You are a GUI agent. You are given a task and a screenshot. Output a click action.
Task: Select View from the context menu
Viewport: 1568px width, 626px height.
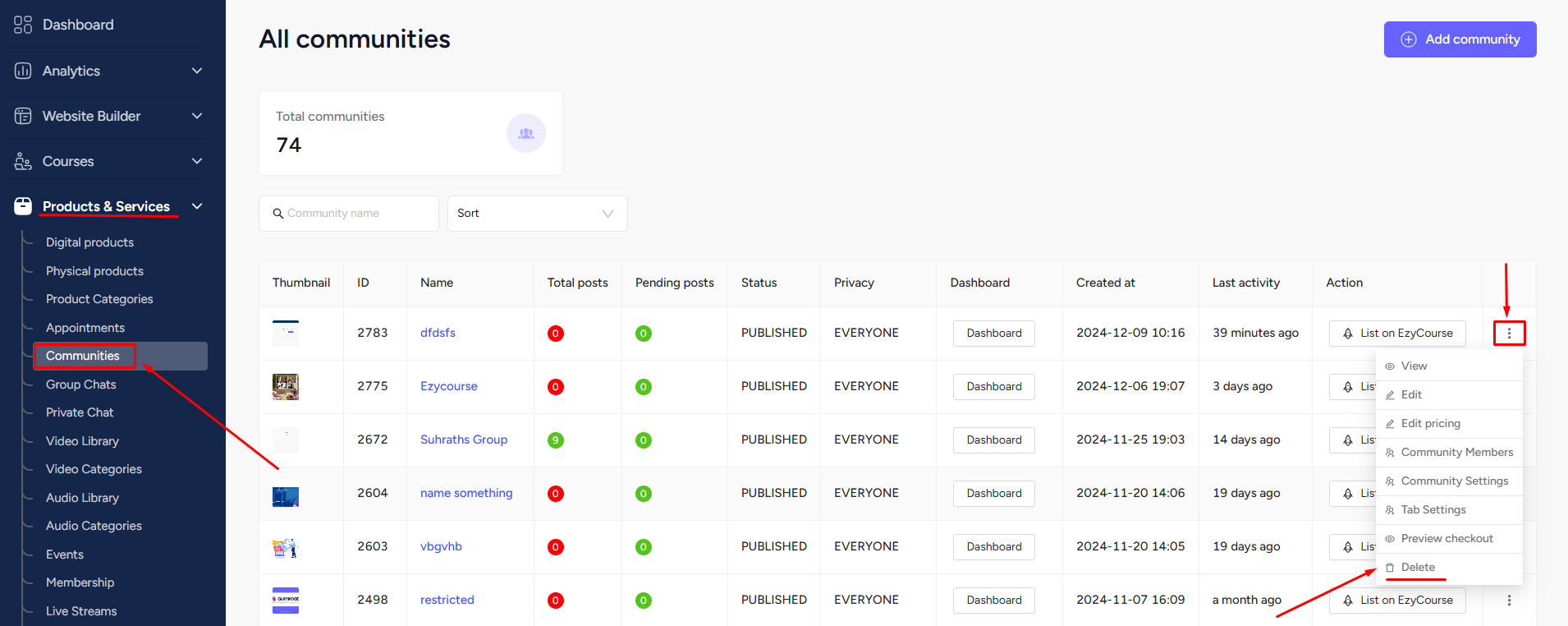tap(1449, 366)
